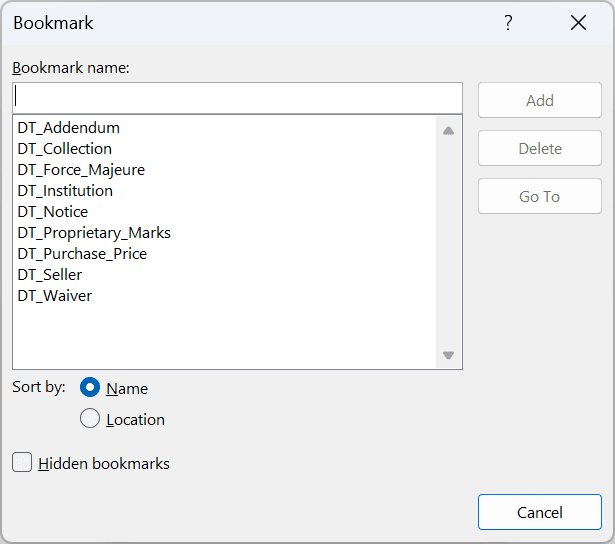Select the DT_Addendum bookmark
The image size is (615, 544).
[69, 128]
